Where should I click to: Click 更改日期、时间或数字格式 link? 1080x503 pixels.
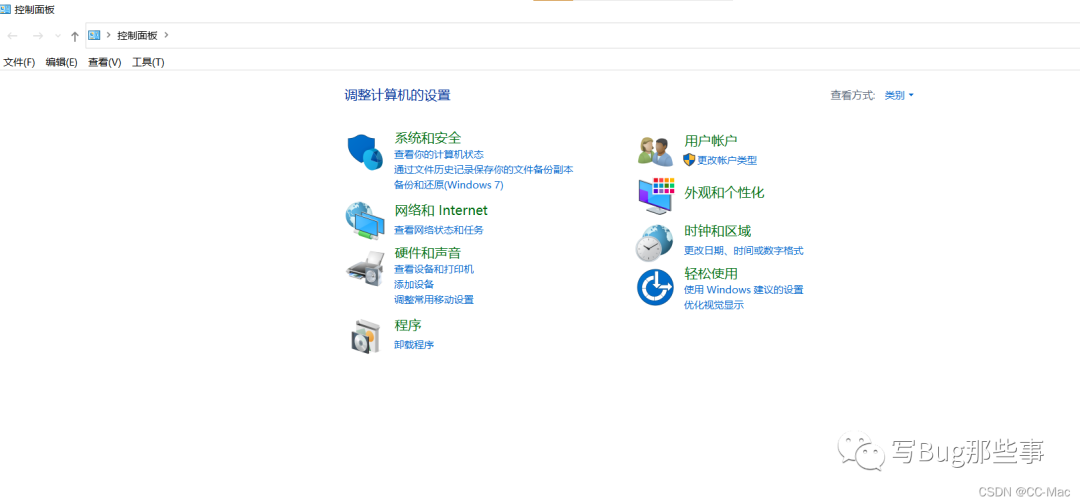[743, 251]
